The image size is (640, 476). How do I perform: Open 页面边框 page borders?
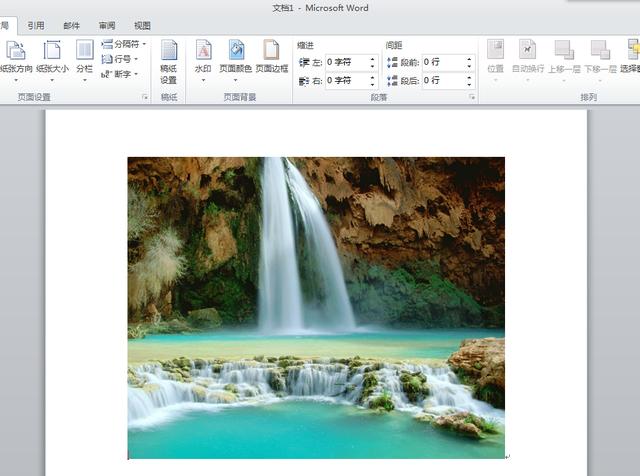[272, 57]
